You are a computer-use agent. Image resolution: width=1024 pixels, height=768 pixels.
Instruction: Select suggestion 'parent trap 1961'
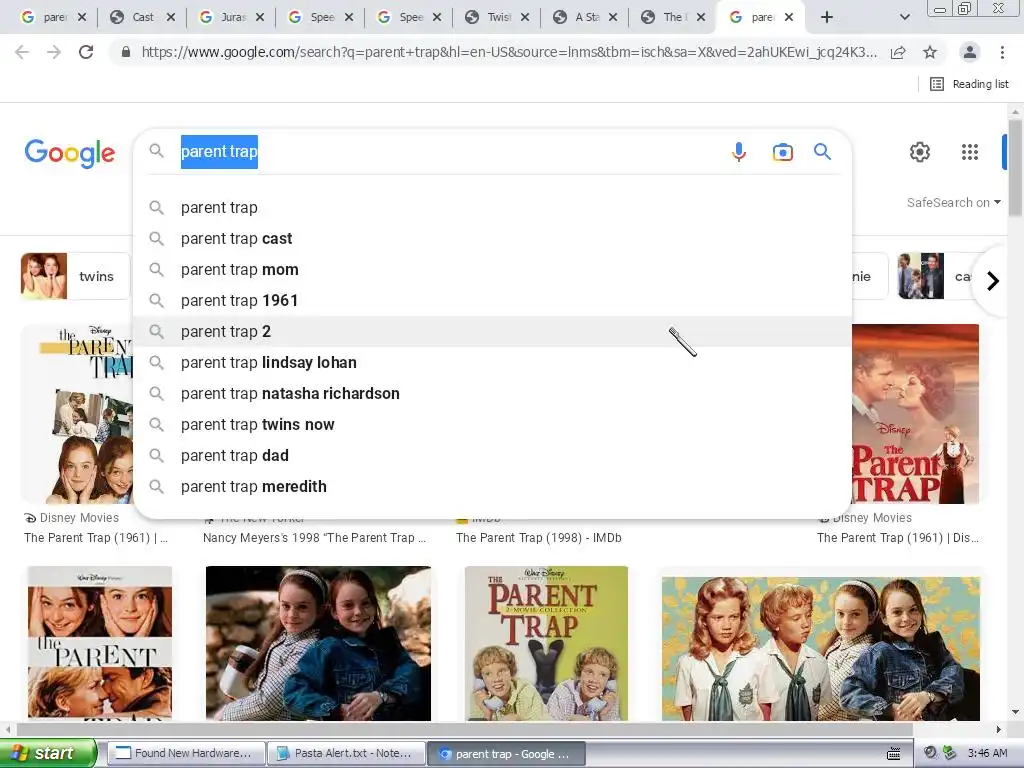pos(492,300)
